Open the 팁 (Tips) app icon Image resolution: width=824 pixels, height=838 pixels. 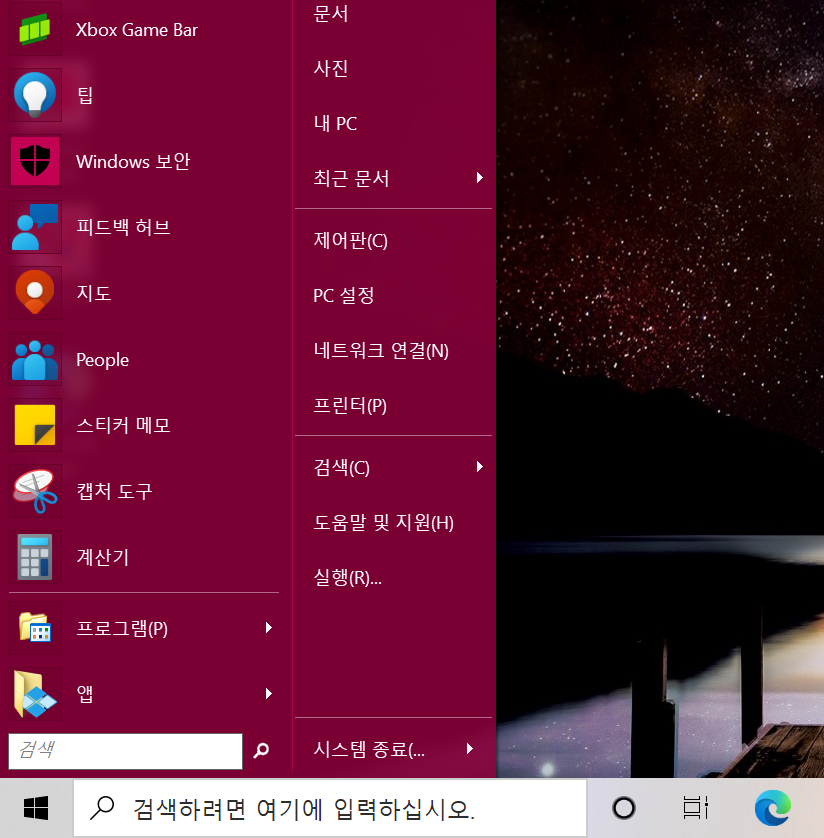(x=35, y=95)
